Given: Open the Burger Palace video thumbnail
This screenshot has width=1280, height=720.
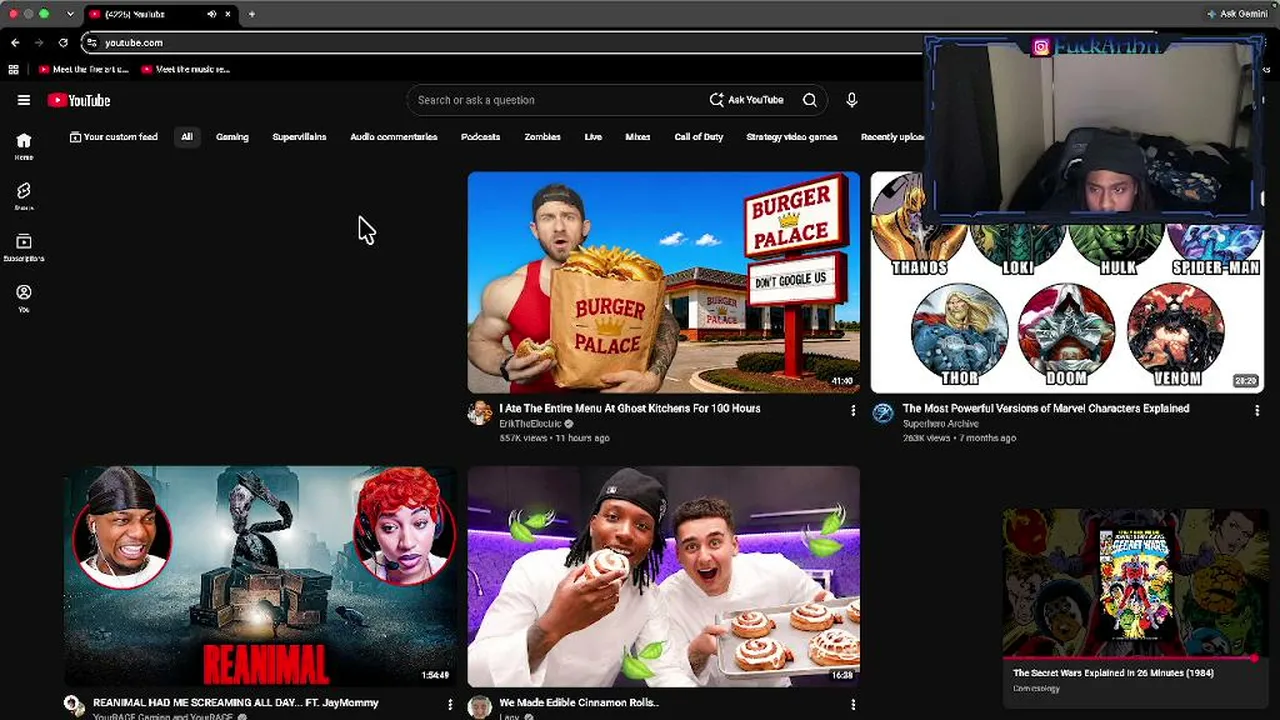Looking at the screenshot, I should [664, 282].
